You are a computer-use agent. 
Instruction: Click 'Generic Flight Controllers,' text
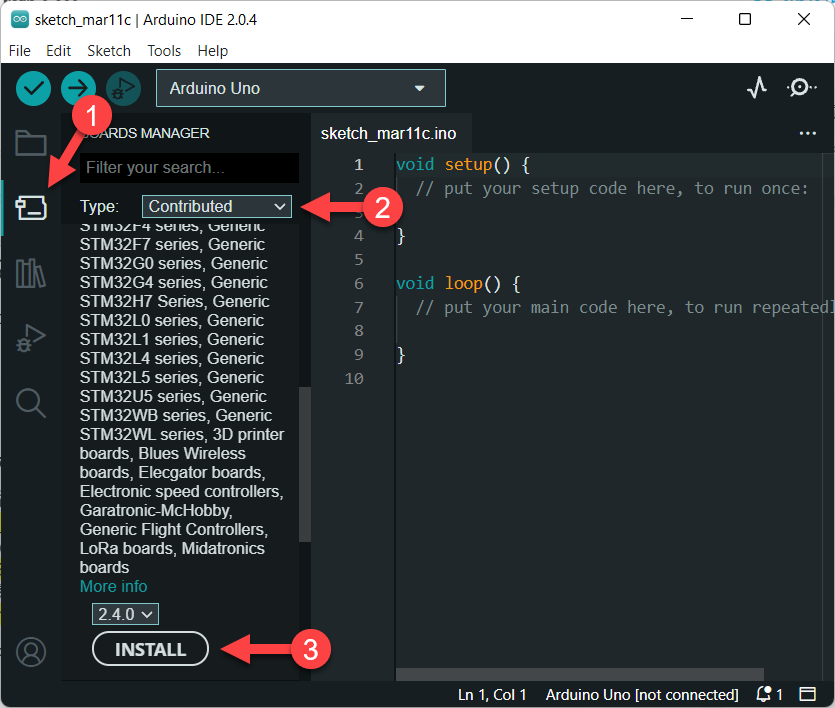(174, 529)
